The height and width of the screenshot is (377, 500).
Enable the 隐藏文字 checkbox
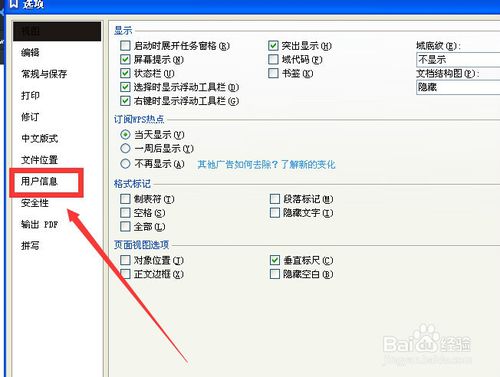(x=275, y=213)
